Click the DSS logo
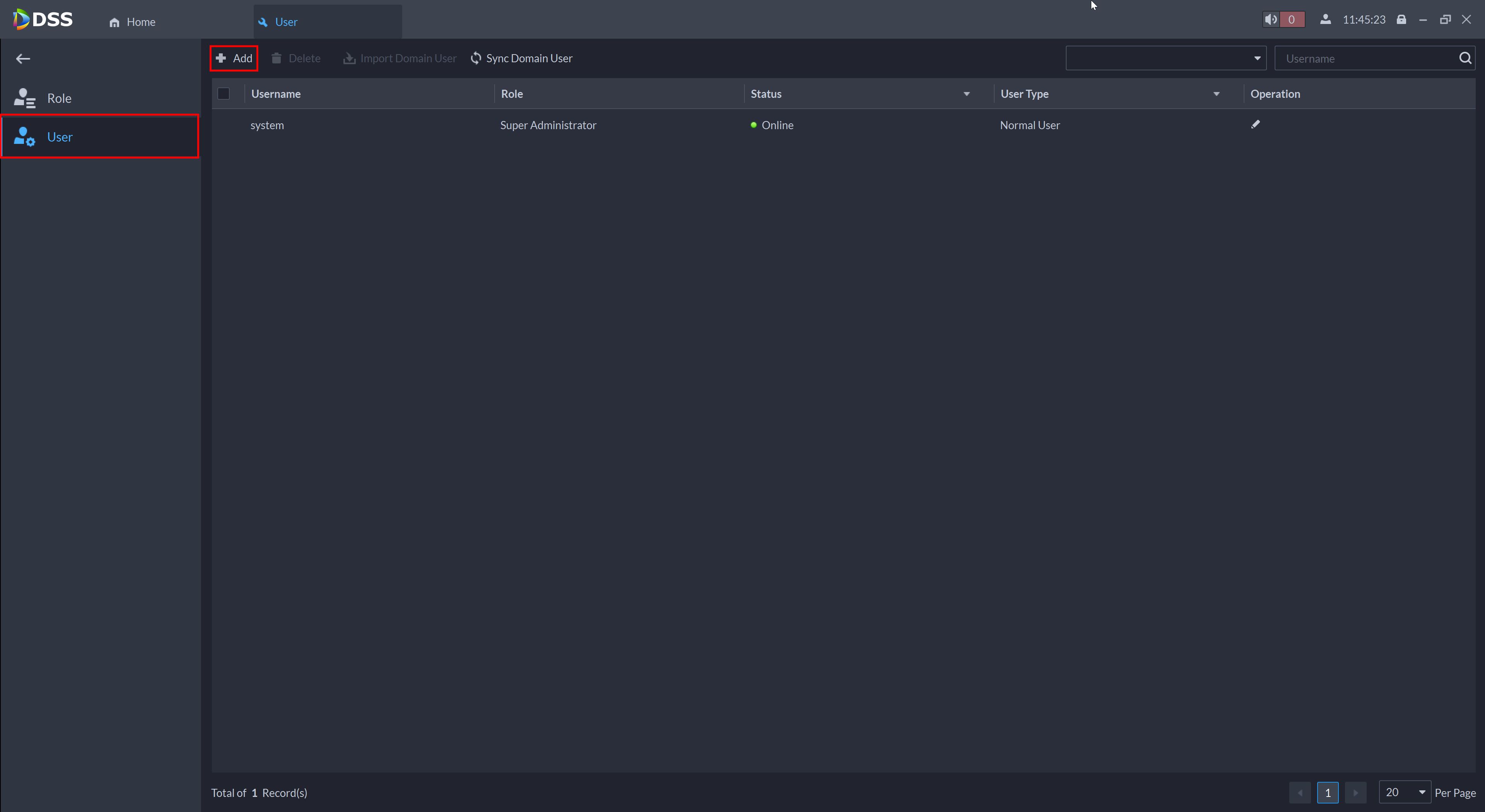Image resolution: width=1485 pixels, height=812 pixels. click(43, 20)
